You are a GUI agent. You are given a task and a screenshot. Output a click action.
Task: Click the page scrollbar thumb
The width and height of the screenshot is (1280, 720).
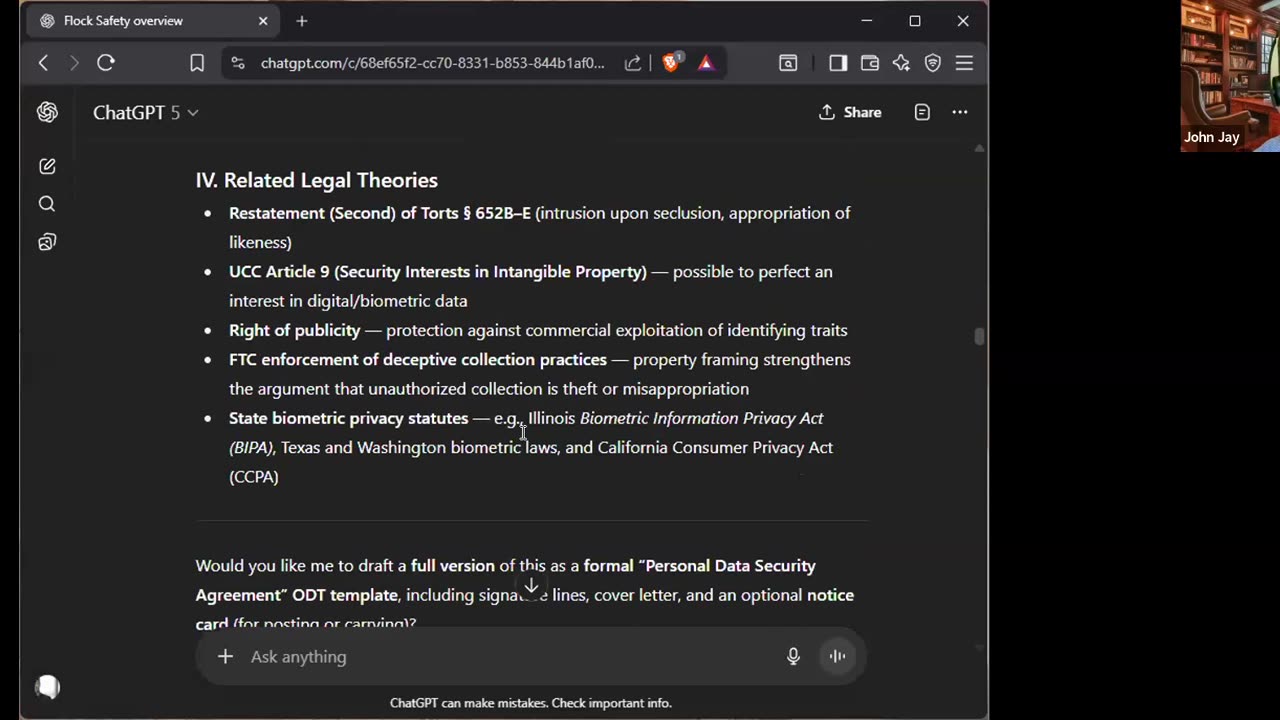[979, 336]
